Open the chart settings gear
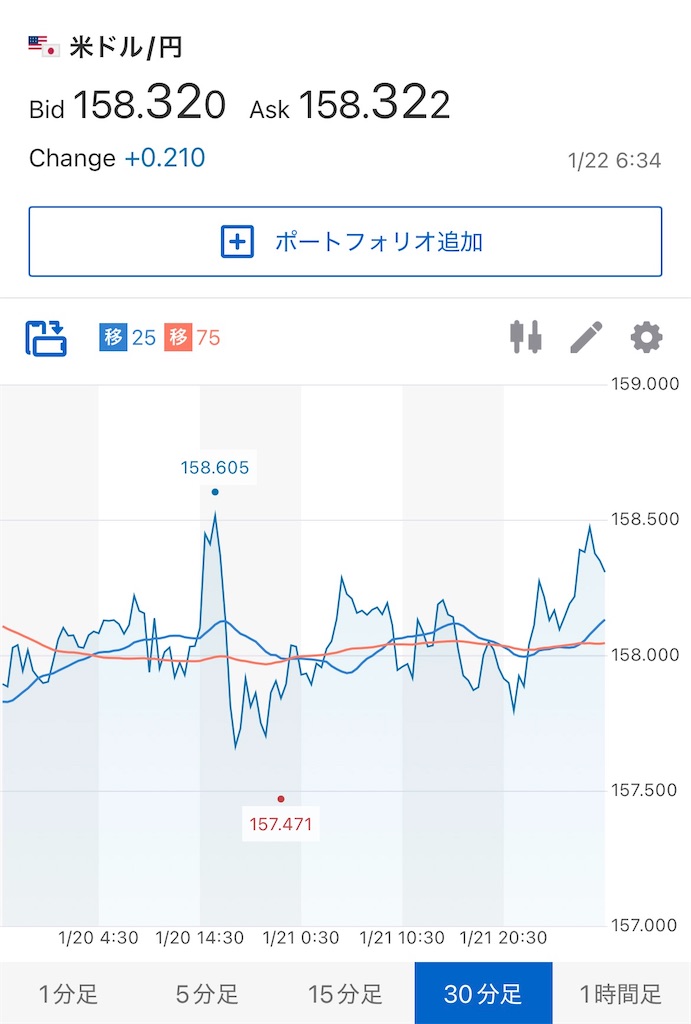The image size is (691, 1024). click(646, 337)
